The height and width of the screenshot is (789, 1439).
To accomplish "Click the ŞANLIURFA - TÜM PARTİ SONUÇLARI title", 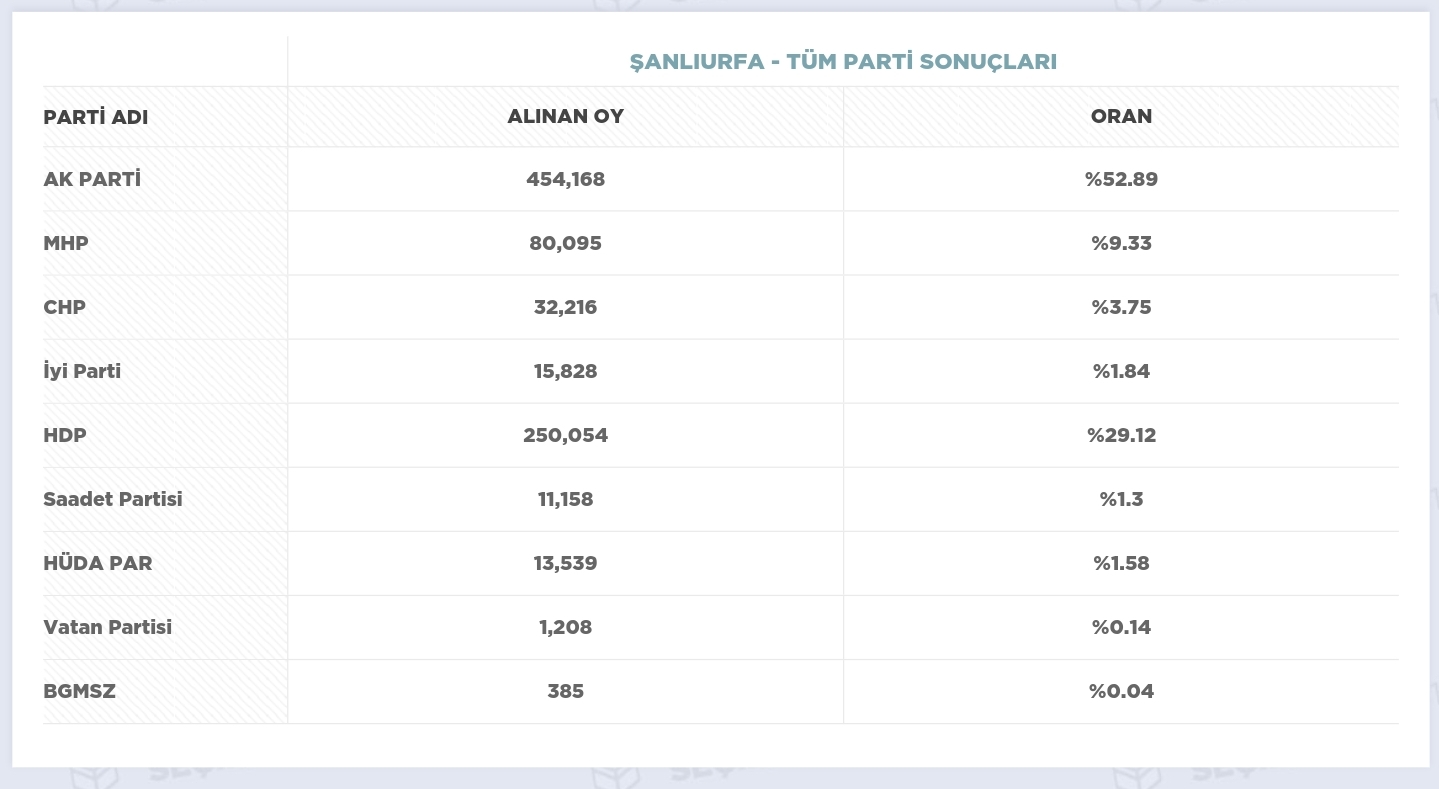I will (843, 62).
